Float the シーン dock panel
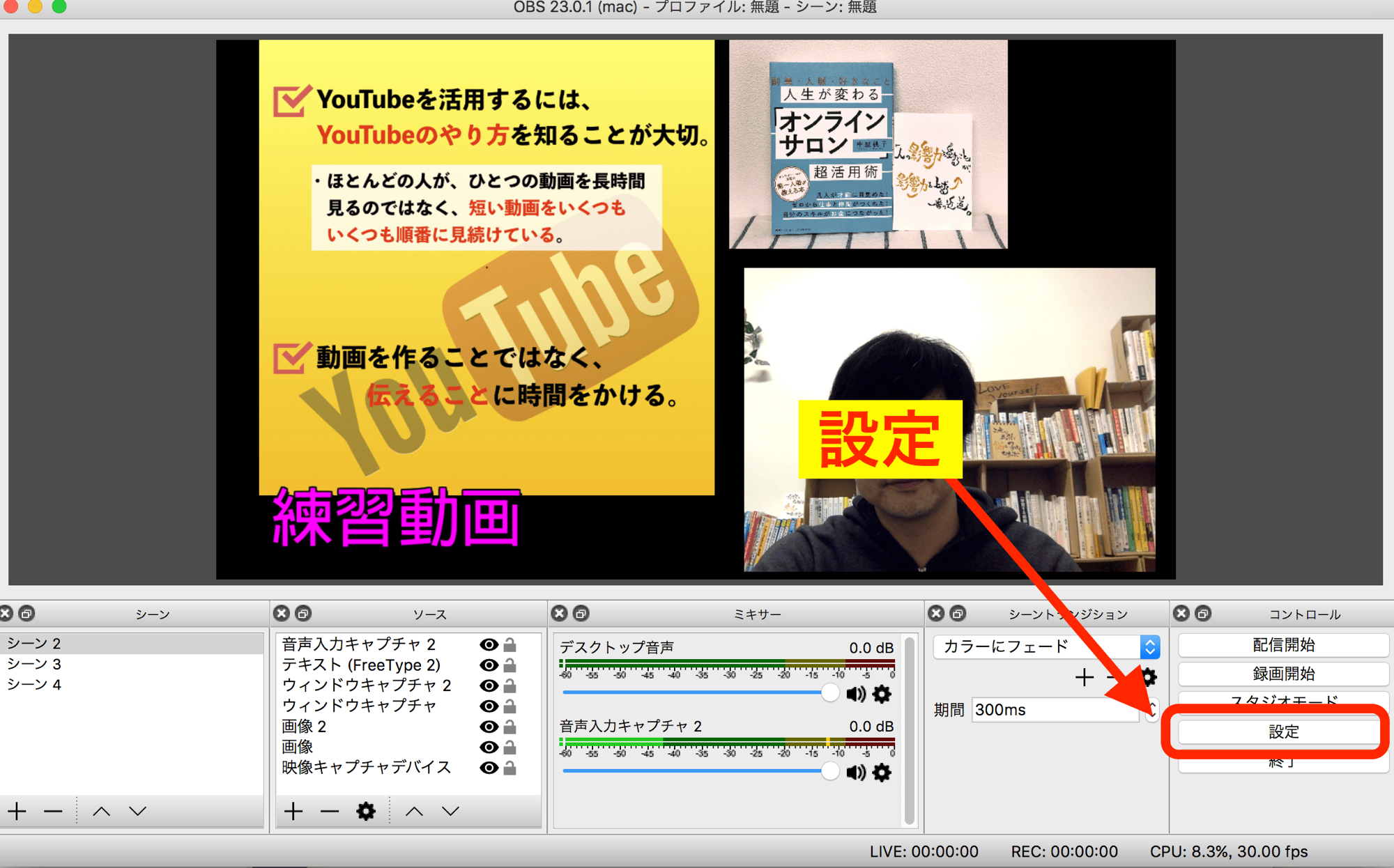 tap(27, 614)
